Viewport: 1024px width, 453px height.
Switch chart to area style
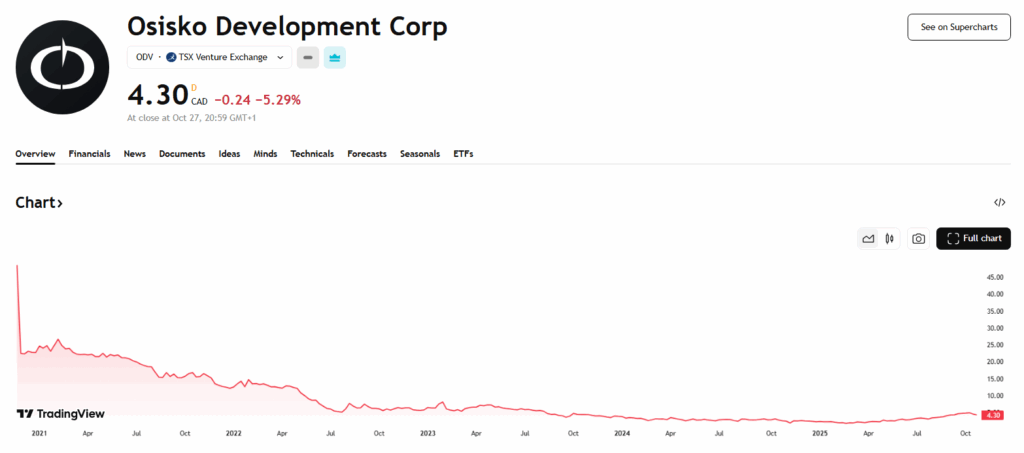tap(868, 239)
